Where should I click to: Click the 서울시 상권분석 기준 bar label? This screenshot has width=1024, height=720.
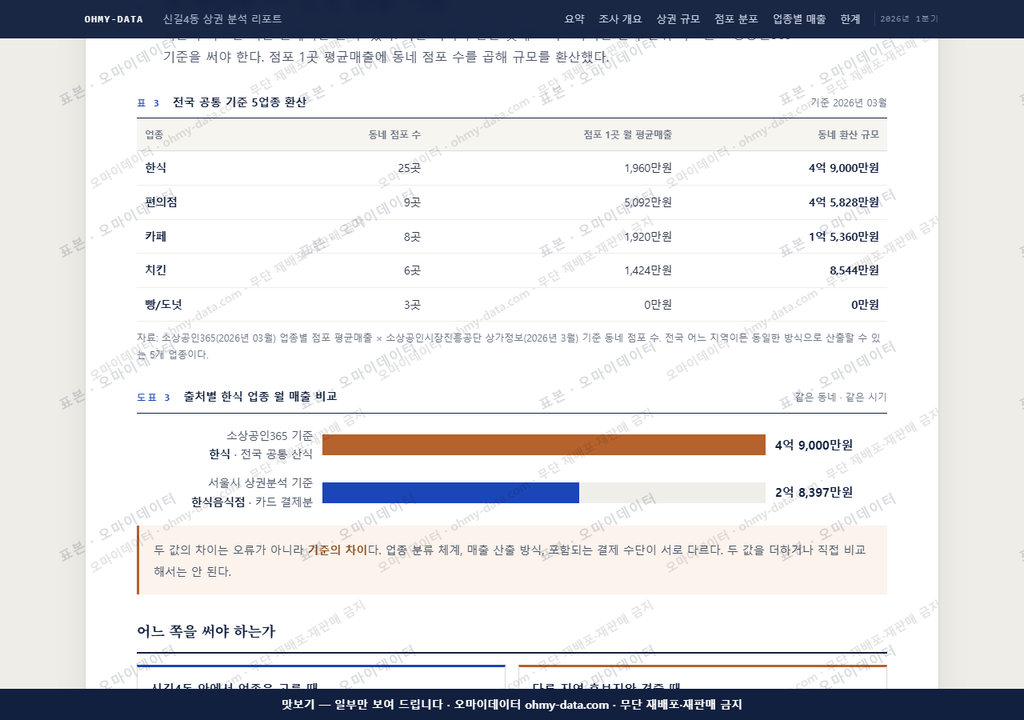[x=260, y=482]
